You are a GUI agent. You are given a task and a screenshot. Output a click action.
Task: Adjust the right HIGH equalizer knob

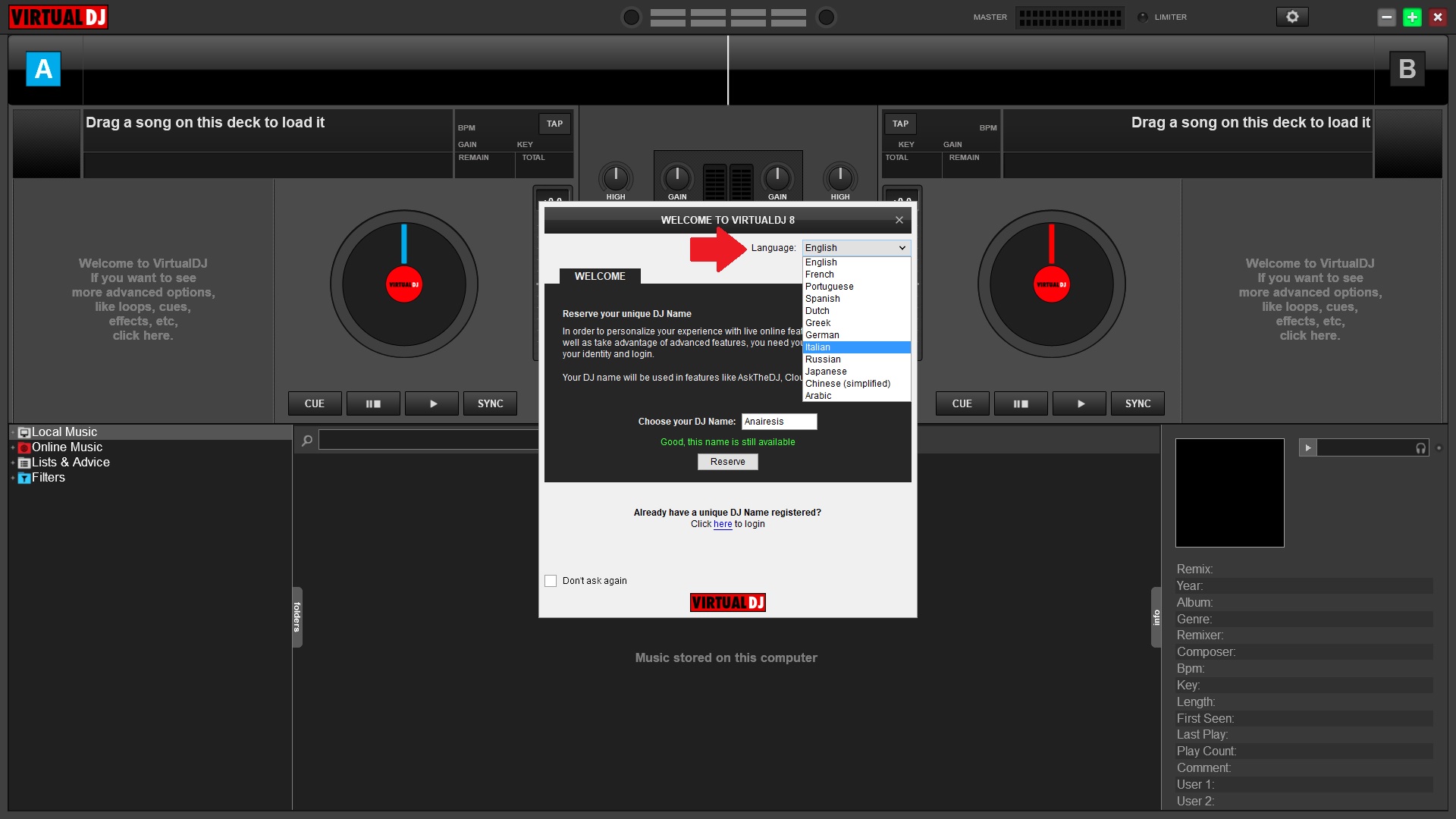[x=840, y=178]
